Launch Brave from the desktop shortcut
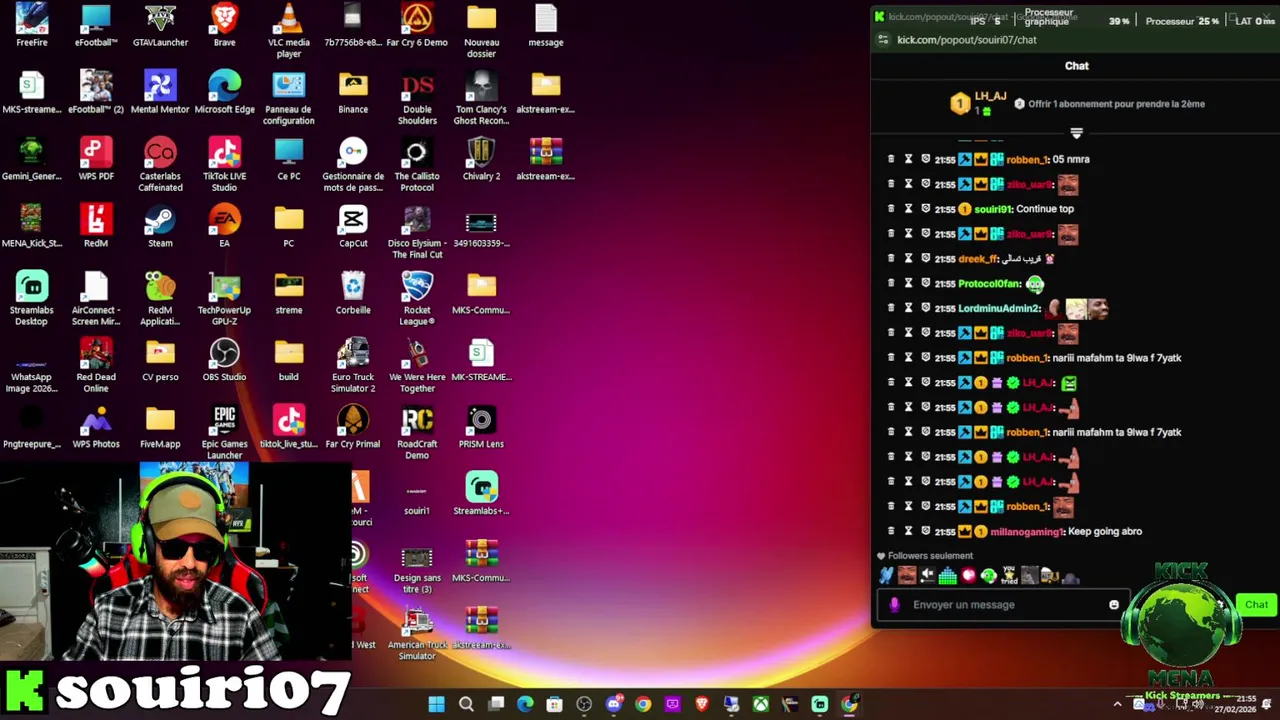Screen dimensions: 1280x720 click(224, 25)
